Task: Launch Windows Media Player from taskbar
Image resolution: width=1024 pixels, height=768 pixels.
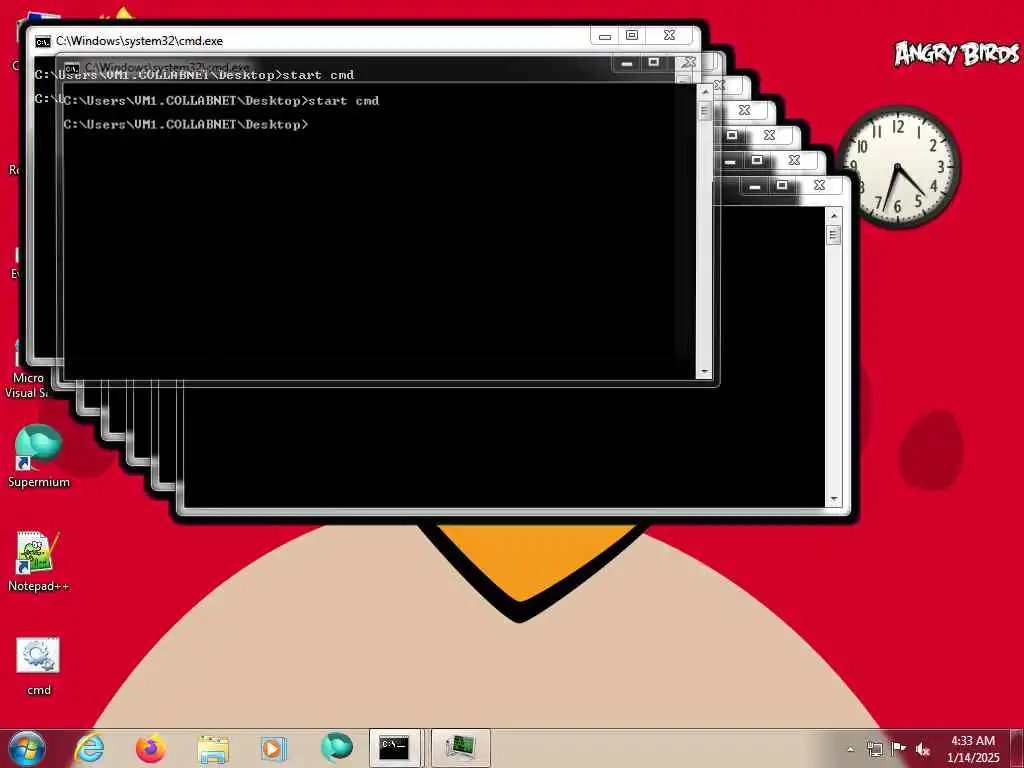Action: tap(274, 748)
